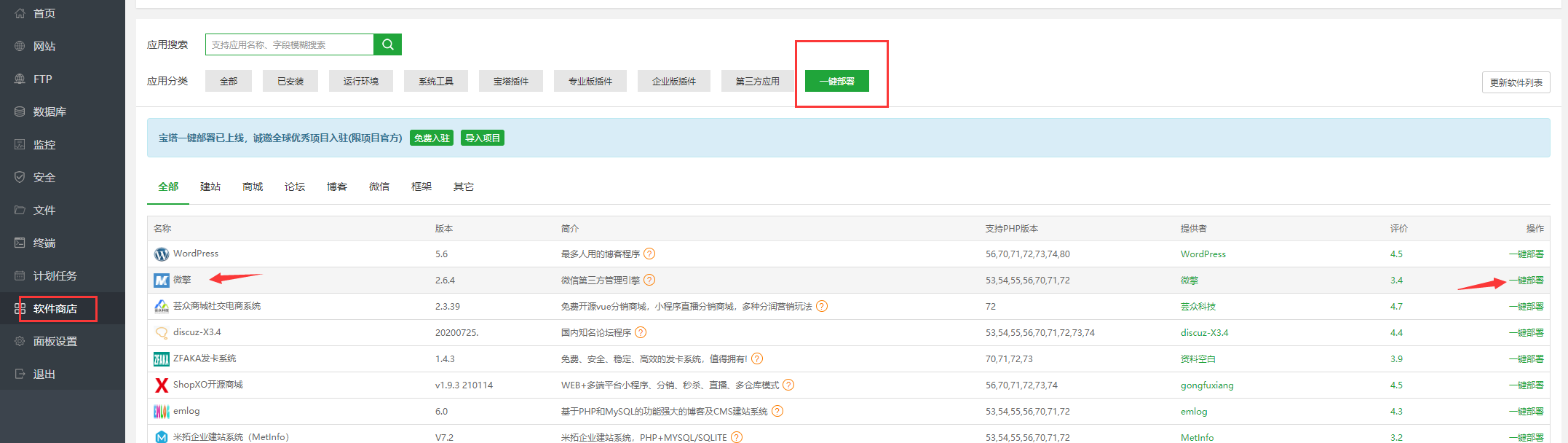The width and height of the screenshot is (1568, 443).
Task: Click the gear icon beside 面板设置
Action: (x=20, y=341)
